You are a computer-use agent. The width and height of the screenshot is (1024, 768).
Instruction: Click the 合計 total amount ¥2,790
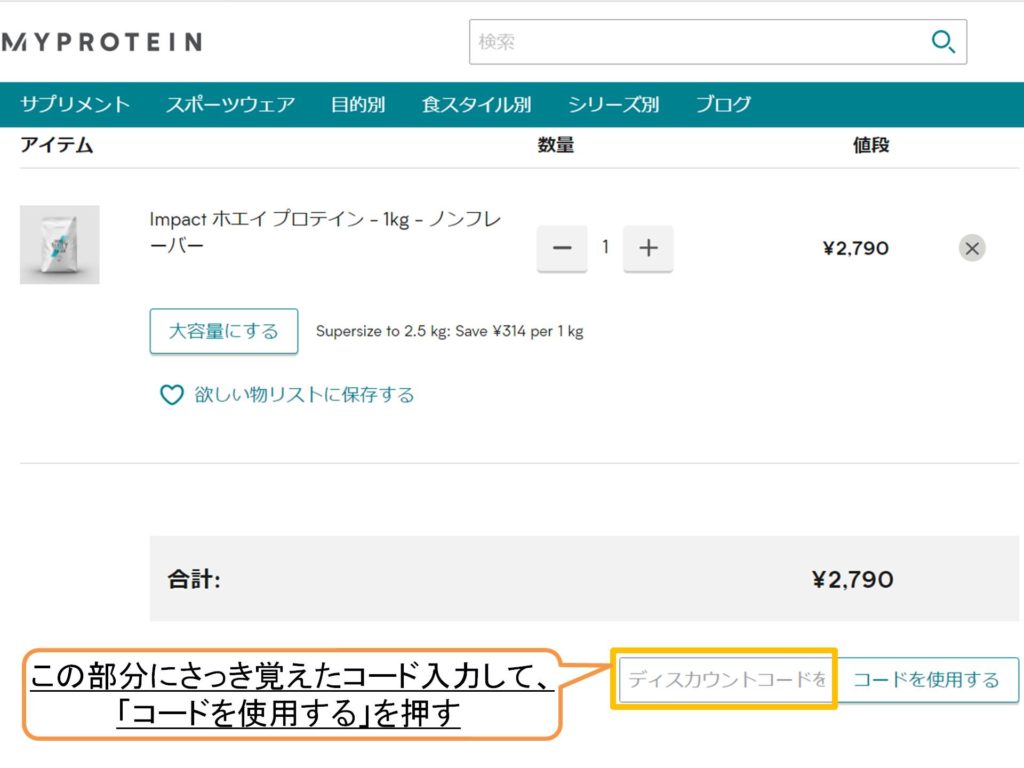point(852,579)
